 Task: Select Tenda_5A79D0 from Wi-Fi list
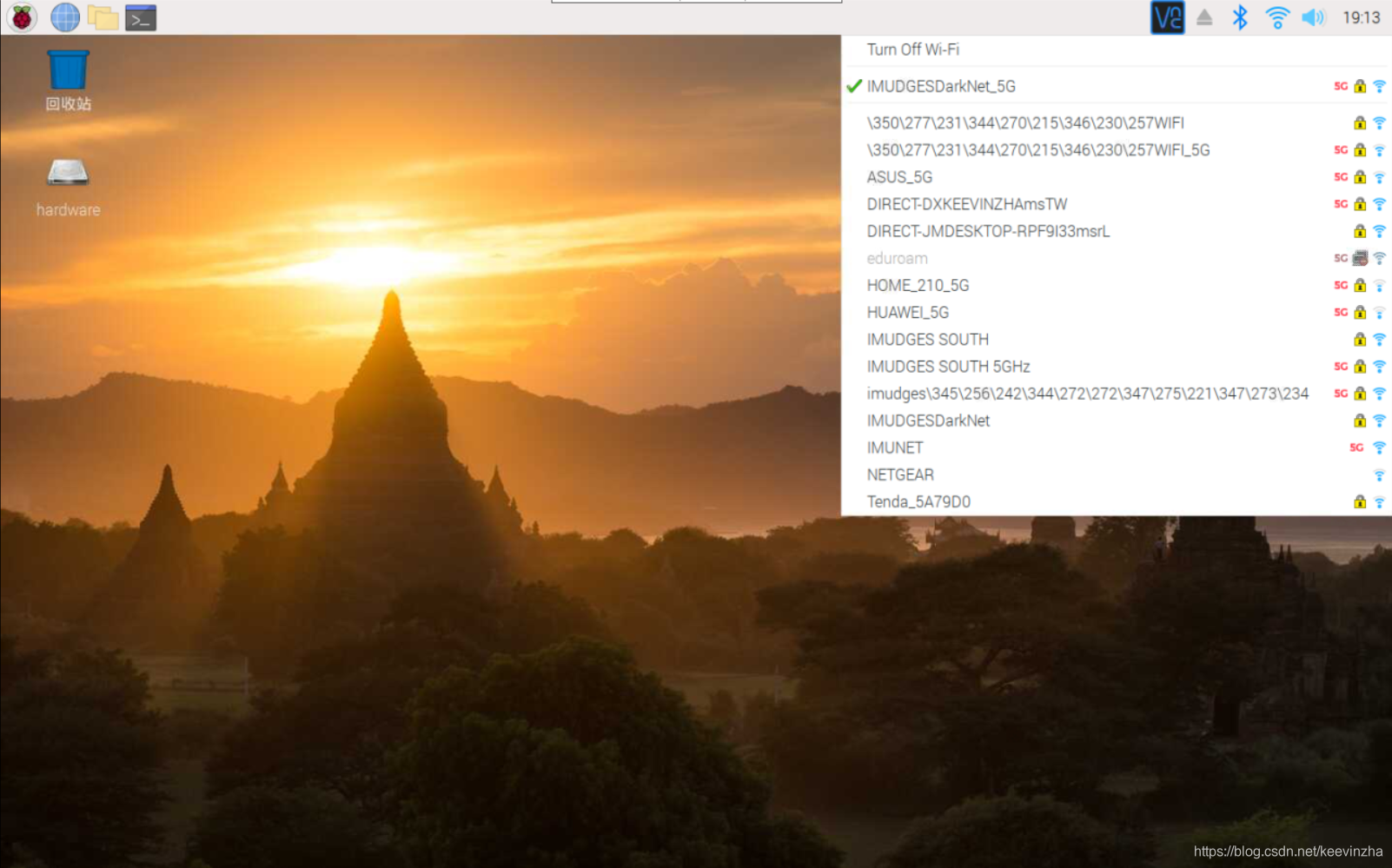click(x=918, y=502)
